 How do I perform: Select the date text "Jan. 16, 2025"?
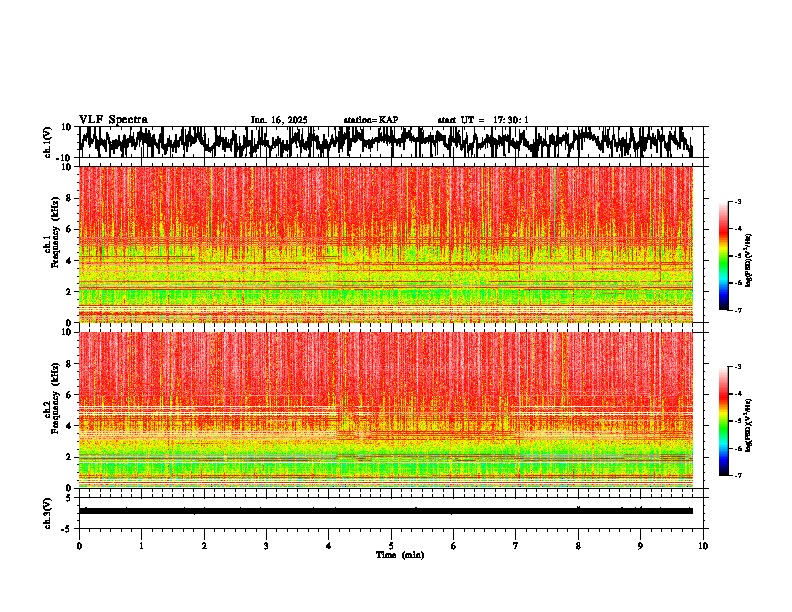click(x=279, y=120)
